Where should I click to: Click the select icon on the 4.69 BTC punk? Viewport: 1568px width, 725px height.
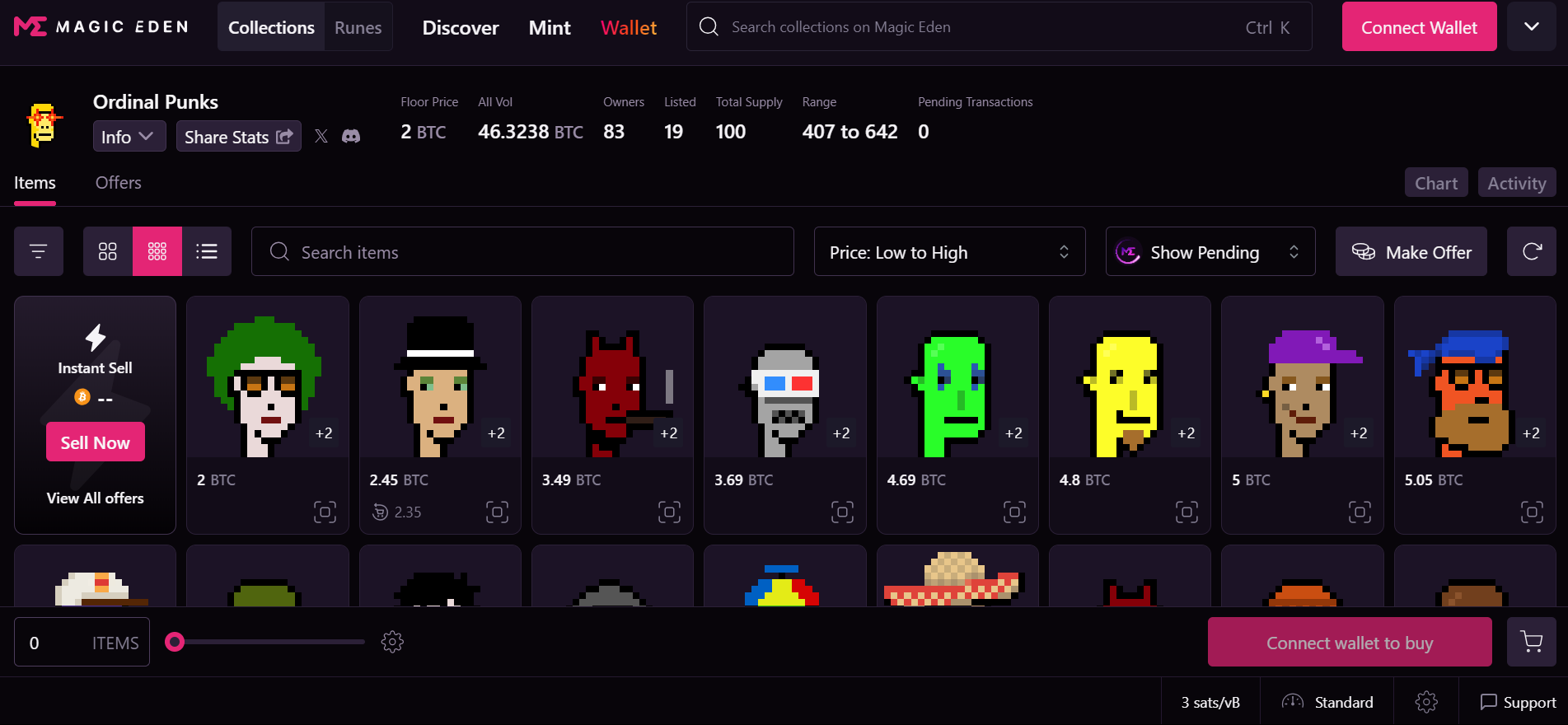pyautogui.click(x=1014, y=512)
